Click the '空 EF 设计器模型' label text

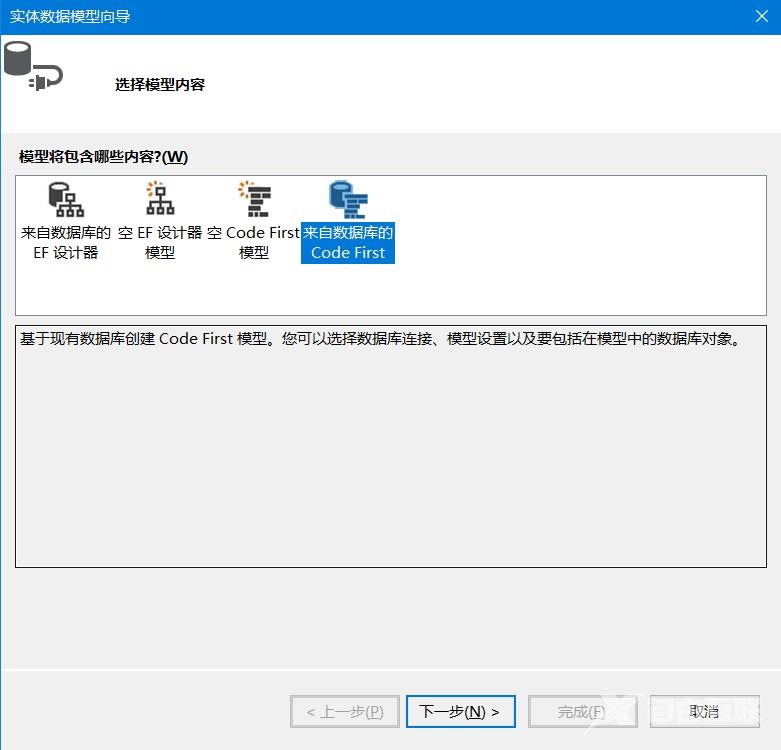tap(160, 242)
